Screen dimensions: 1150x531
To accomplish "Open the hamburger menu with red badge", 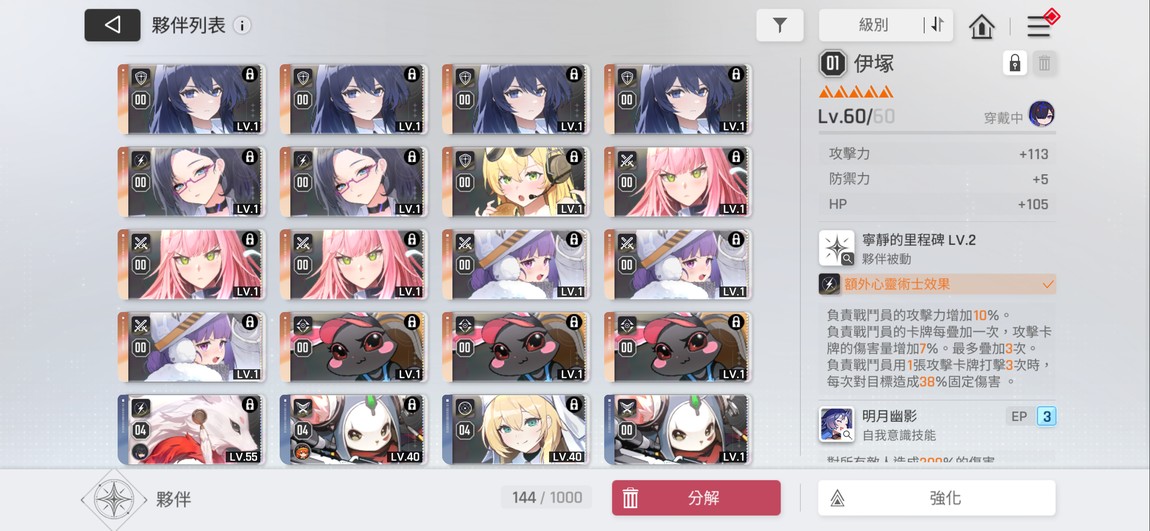I will [x=1039, y=26].
